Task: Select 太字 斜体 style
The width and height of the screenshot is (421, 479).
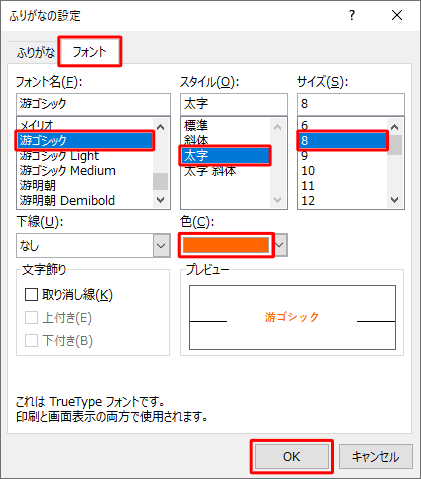Action: (225, 171)
